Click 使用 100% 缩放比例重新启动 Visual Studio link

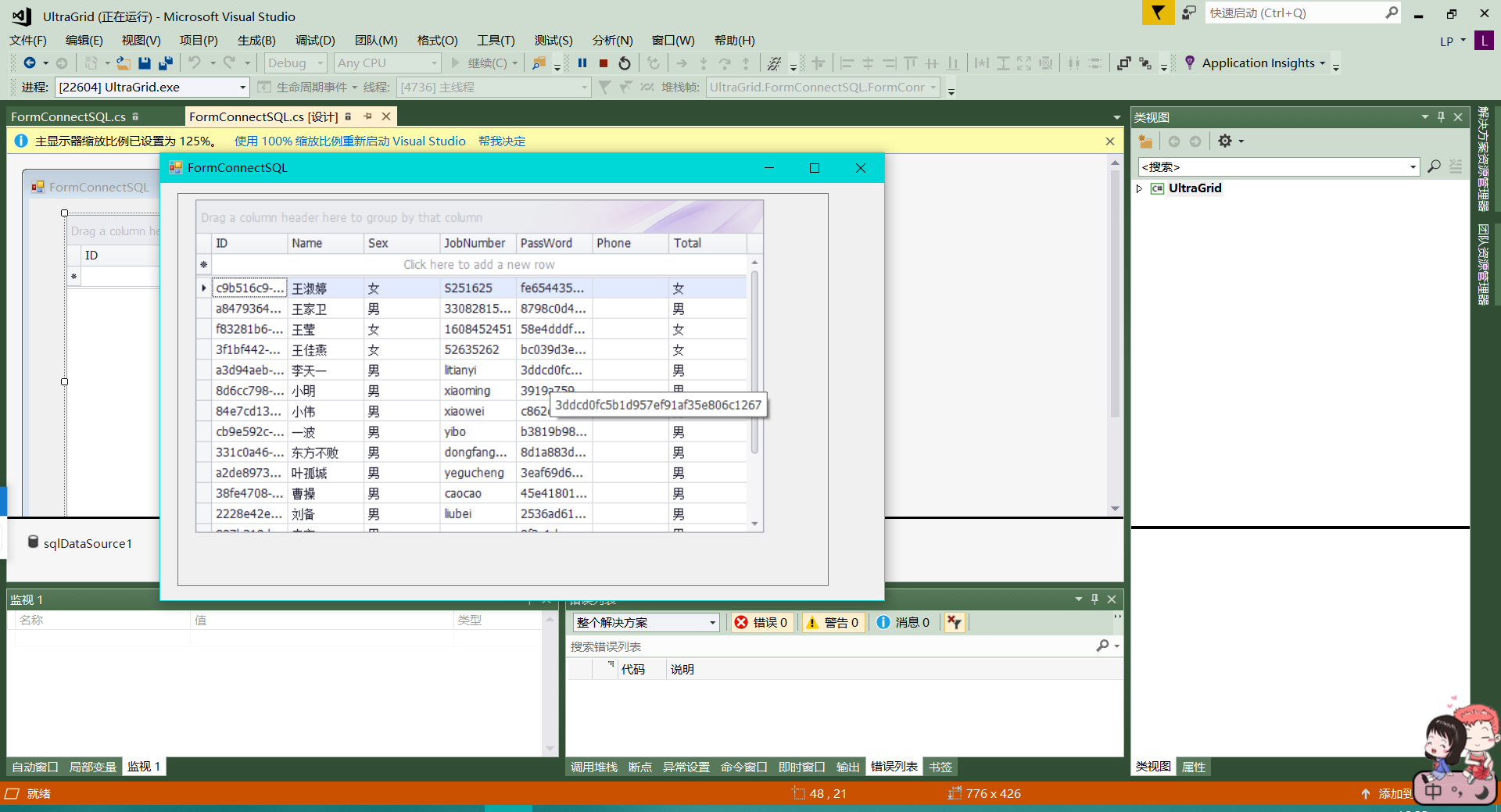[x=350, y=141]
